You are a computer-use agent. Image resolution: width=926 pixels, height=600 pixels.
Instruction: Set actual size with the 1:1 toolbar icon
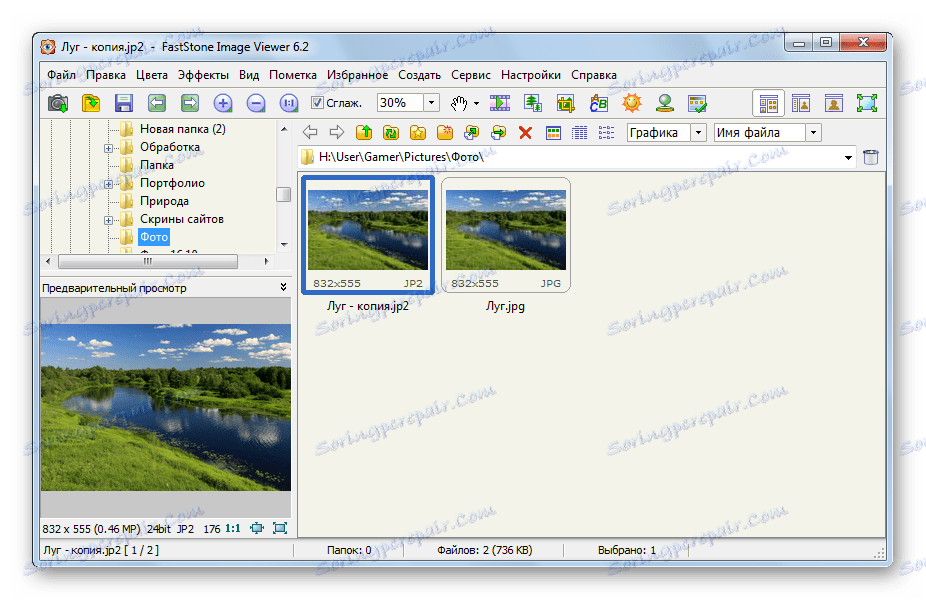(x=289, y=103)
